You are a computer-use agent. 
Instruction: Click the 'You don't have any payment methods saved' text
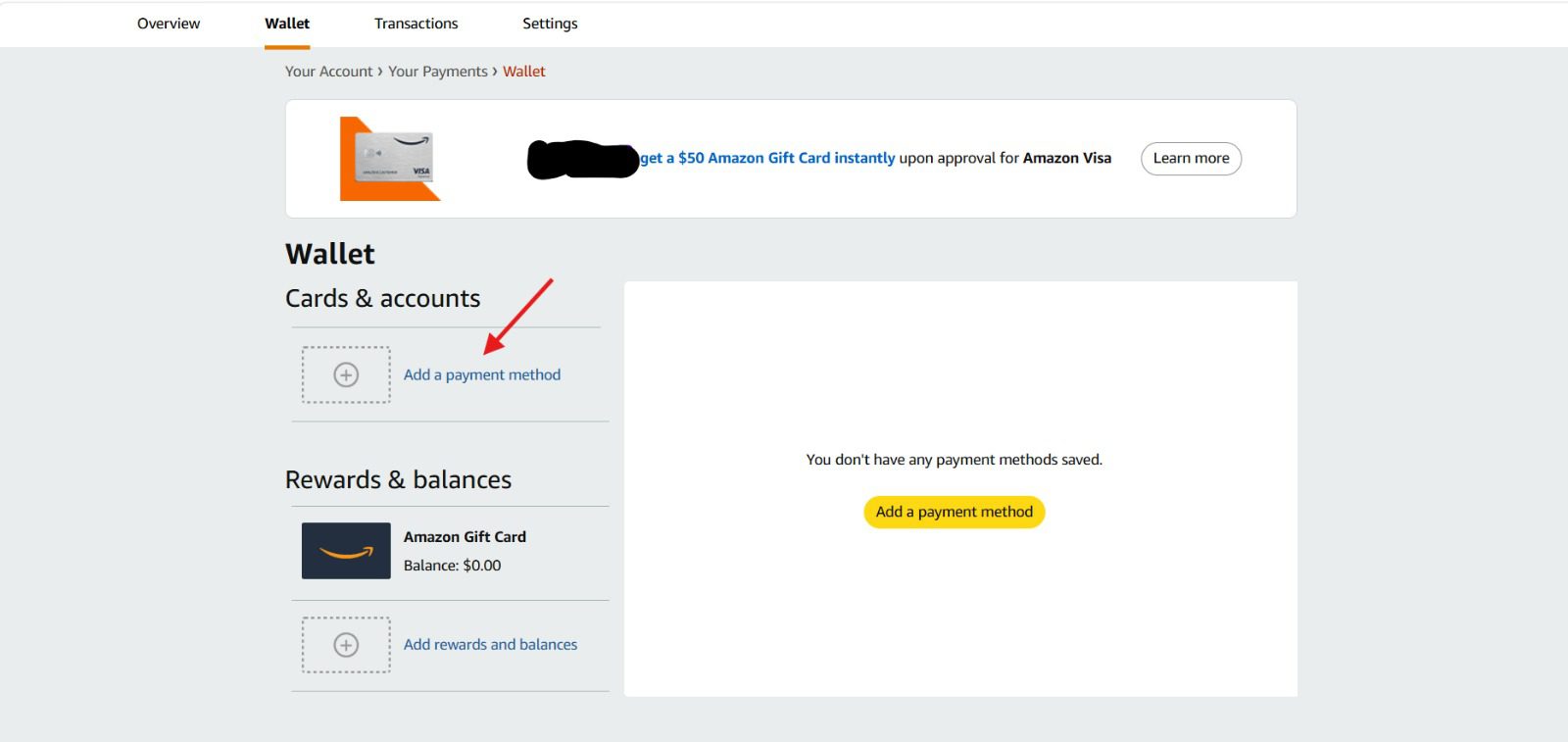(x=954, y=460)
